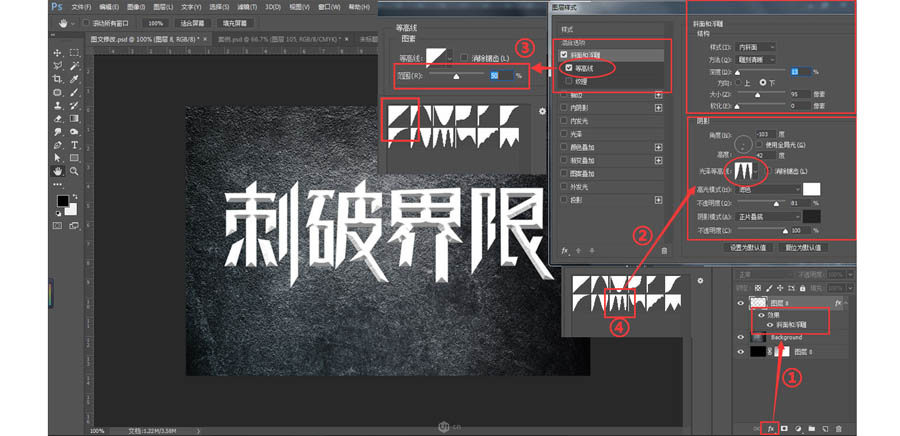The image size is (900, 436).
Task: Select the Hand tool in toolbox
Action: 57,171
